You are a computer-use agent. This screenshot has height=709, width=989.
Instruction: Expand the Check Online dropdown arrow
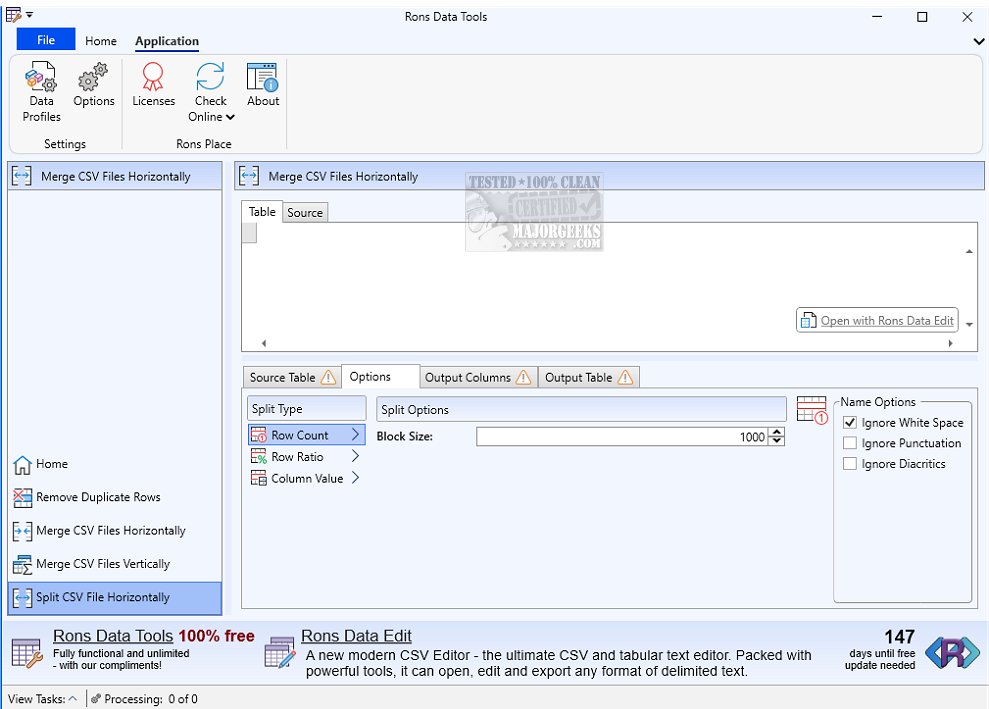[230, 117]
